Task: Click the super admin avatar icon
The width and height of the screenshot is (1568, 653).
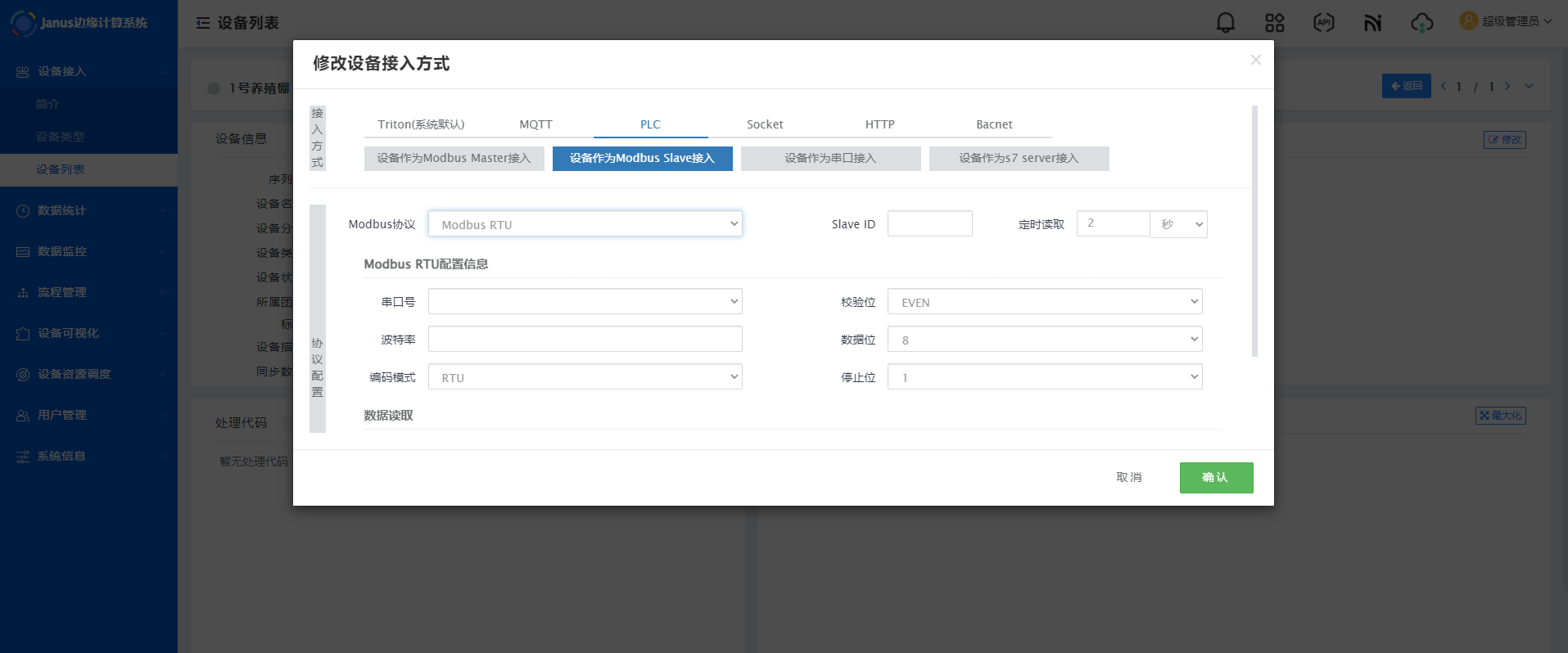Action: tap(1468, 21)
